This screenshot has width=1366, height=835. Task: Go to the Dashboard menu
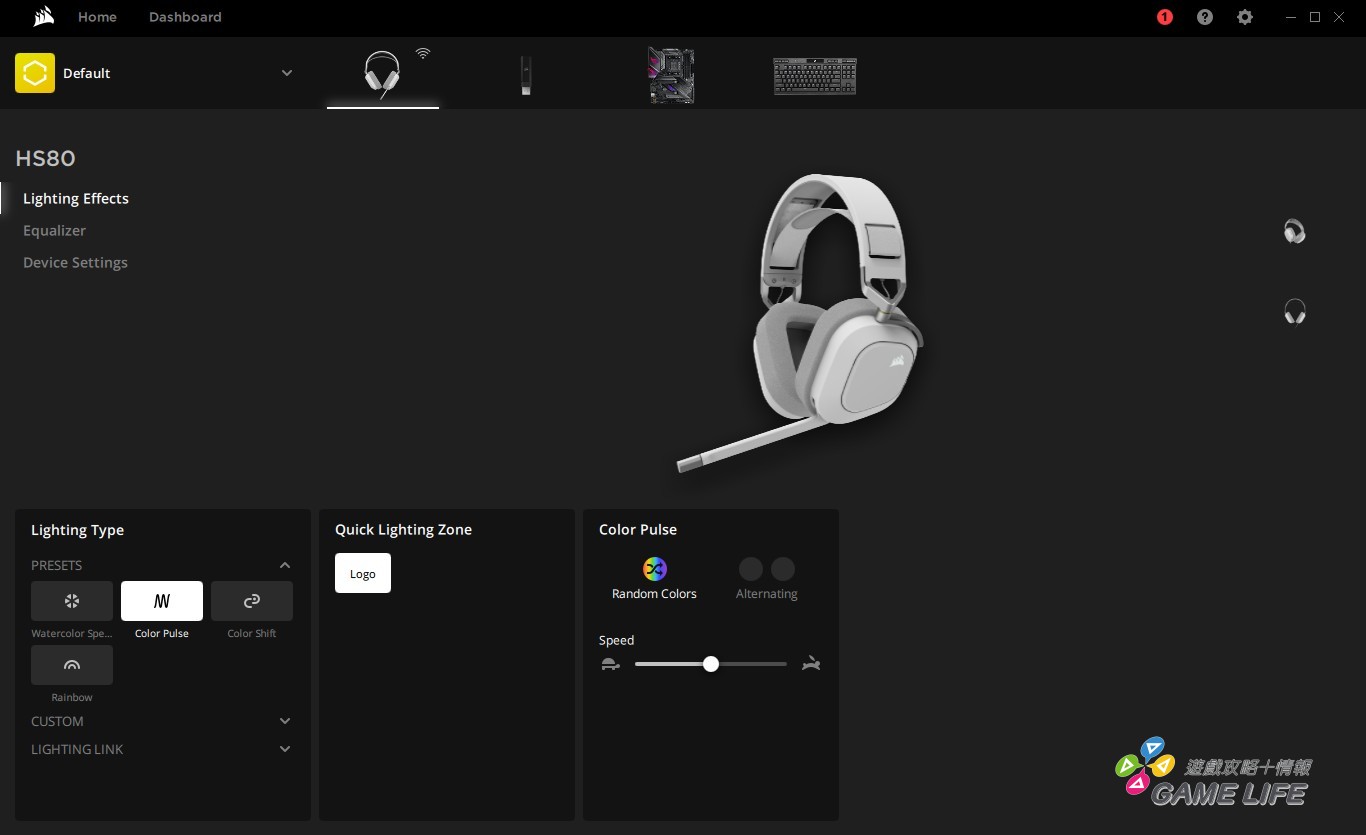(185, 17)
